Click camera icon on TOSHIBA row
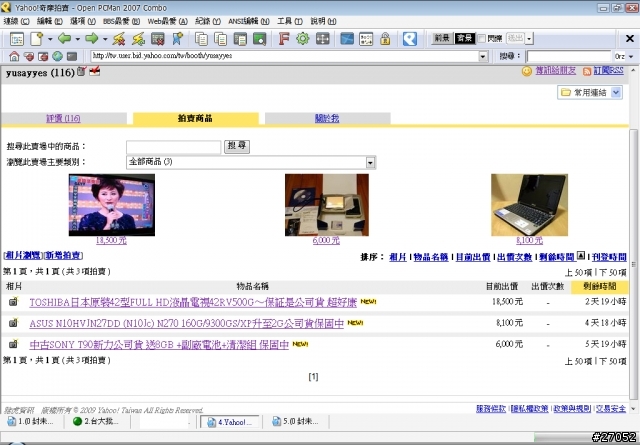Screen dimensions: 640x445 tap(13, 302)
